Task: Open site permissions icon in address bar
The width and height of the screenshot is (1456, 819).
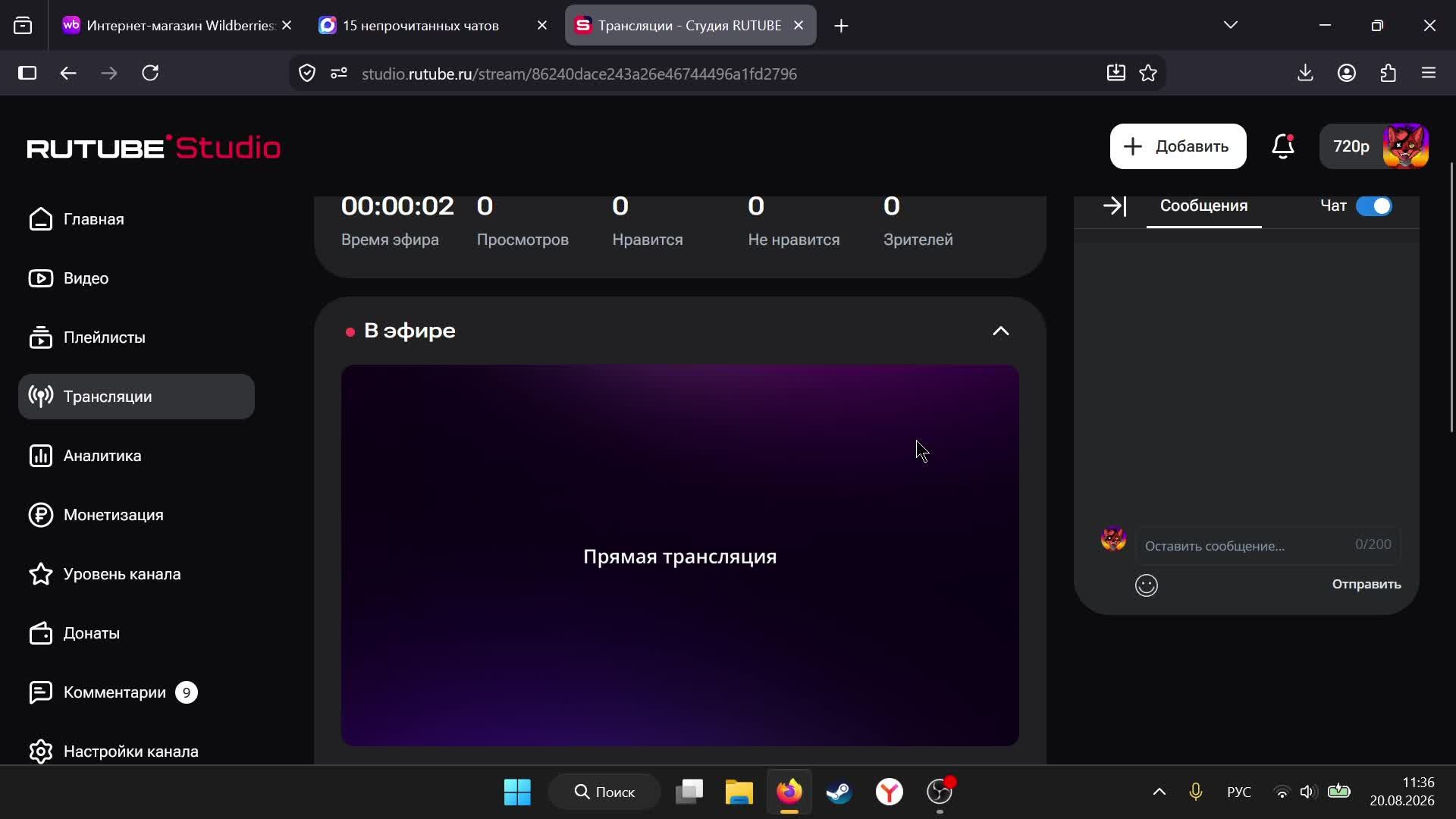Action: [339, 74]
